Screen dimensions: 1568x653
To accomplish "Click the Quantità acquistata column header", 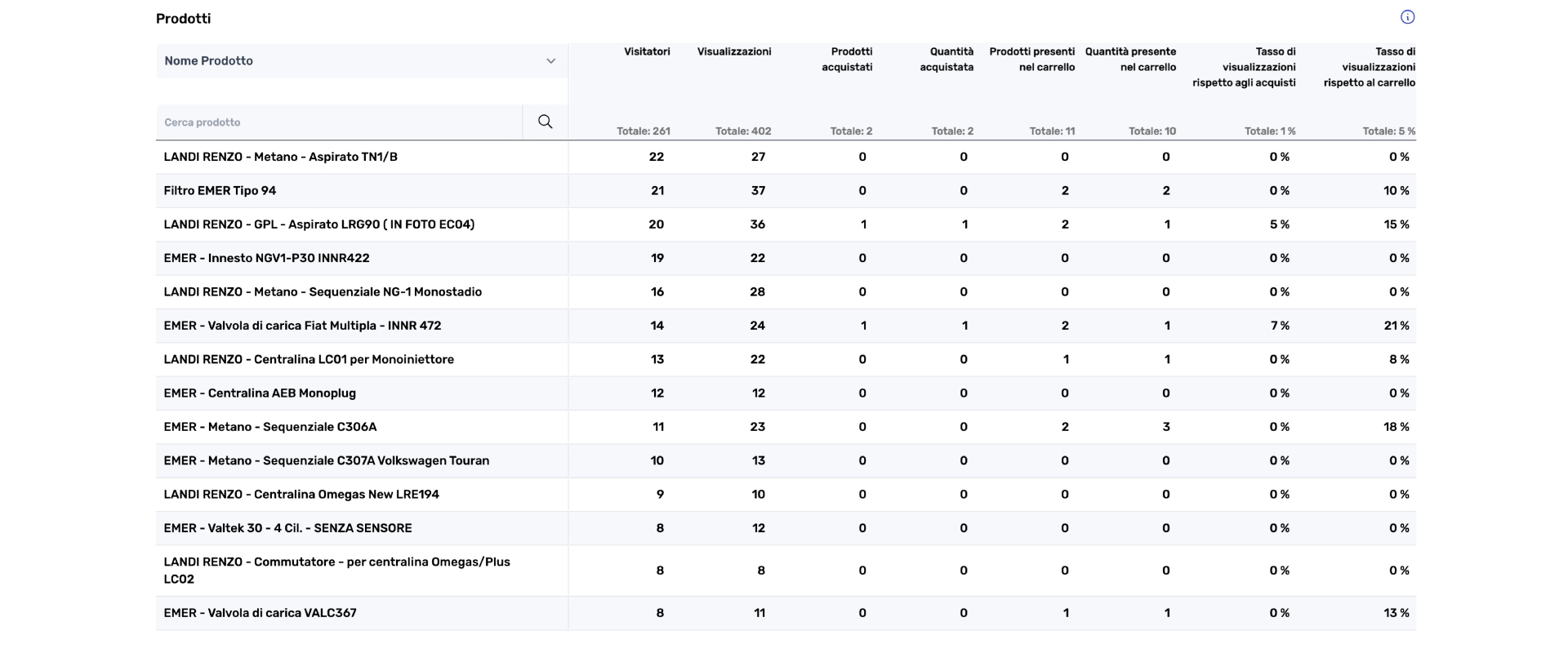I will click(x=947, y=60).
